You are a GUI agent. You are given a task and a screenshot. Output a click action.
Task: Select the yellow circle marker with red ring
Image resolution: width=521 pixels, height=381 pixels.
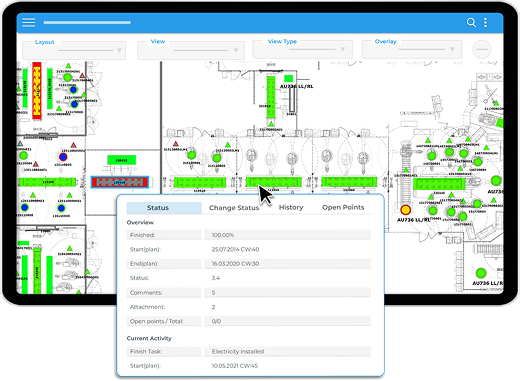pyautogui.click(x=405, y=210)
